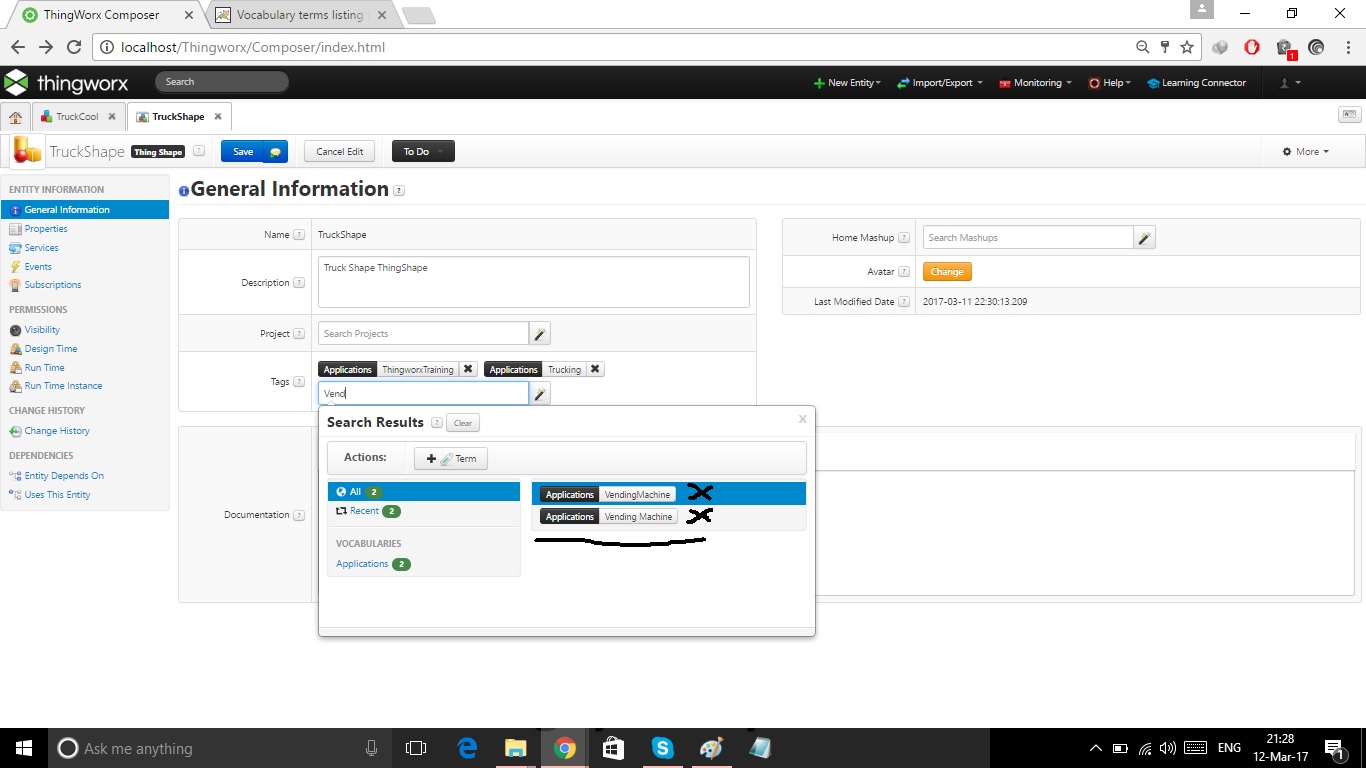This screenshot has height=768, width=1366.
Task: Open Windows Start menu
Action: (23, 748)
